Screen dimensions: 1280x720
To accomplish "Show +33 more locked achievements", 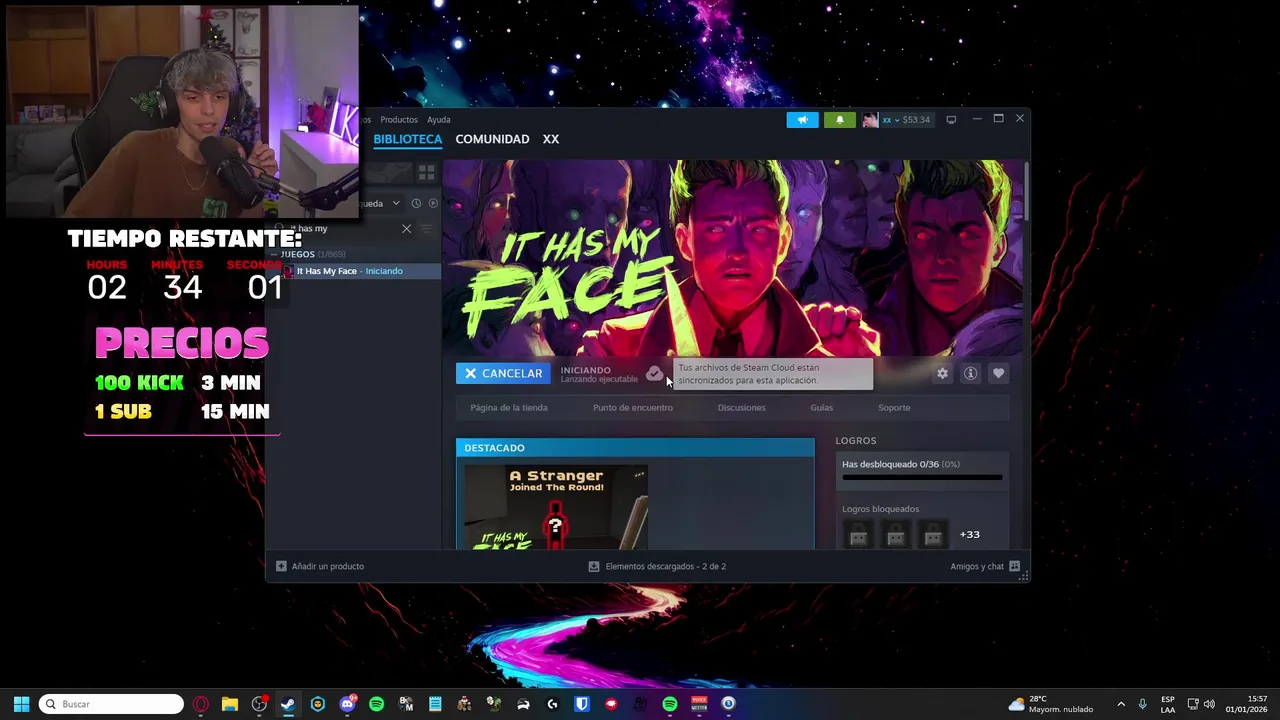I will point(970,535).
